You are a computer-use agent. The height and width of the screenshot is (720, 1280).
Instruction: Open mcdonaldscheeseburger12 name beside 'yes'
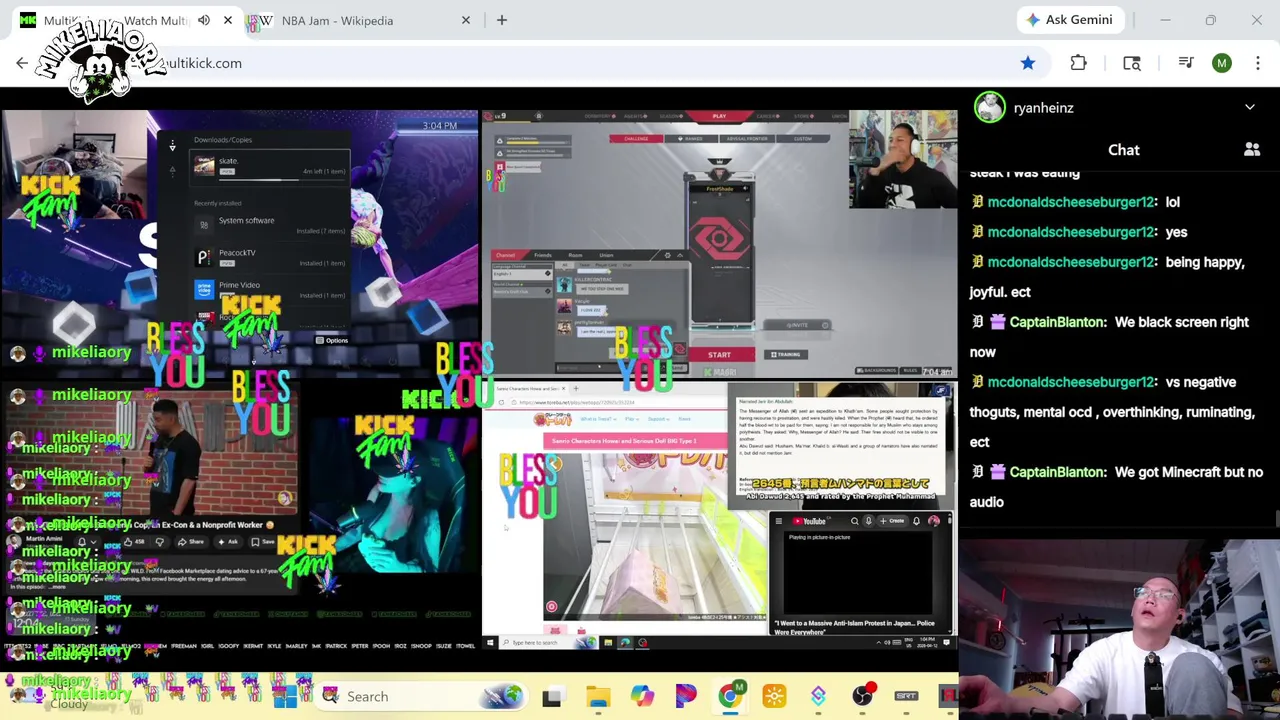(x=1071, y=232)
